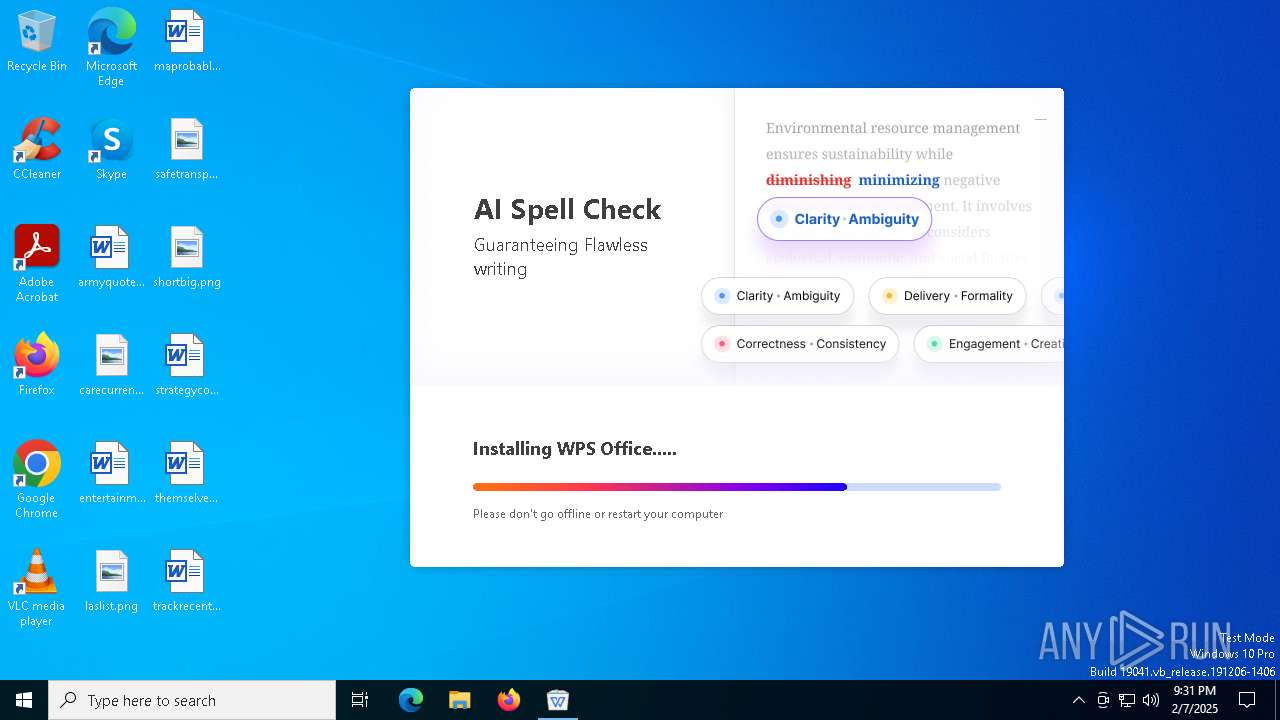Click the "Installing WPS Office....." status text

coord(575,449)
